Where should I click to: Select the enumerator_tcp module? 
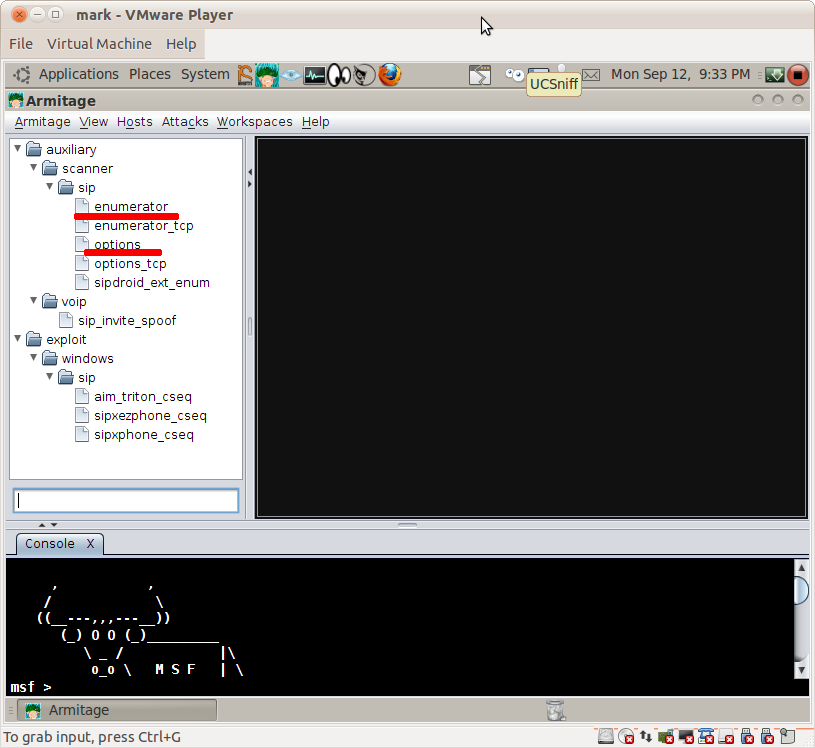point(144,226)
